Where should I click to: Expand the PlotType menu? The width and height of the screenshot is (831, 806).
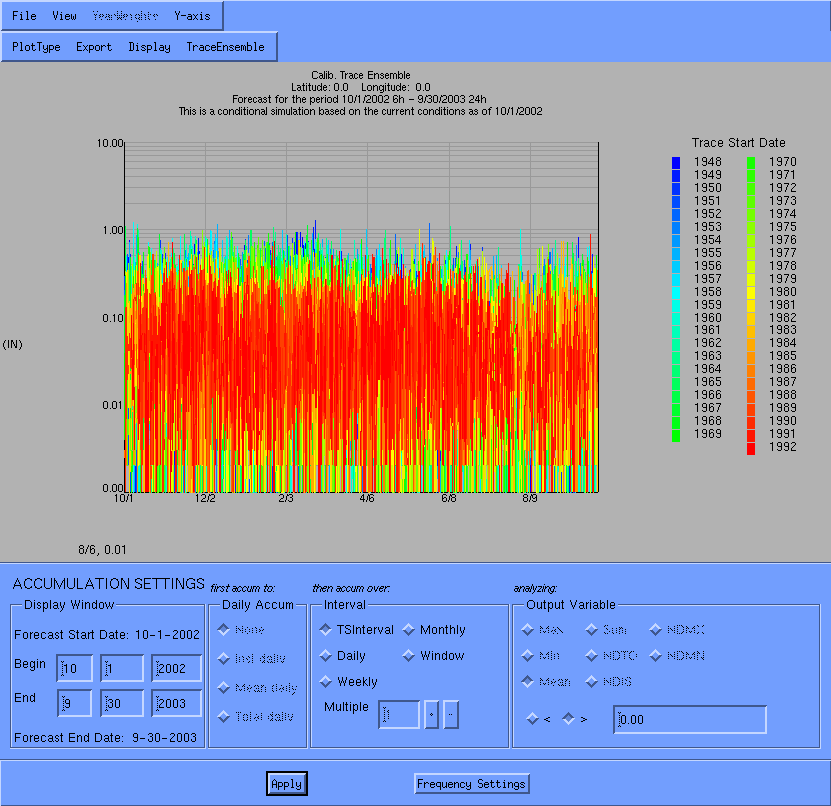click(36, 47)
